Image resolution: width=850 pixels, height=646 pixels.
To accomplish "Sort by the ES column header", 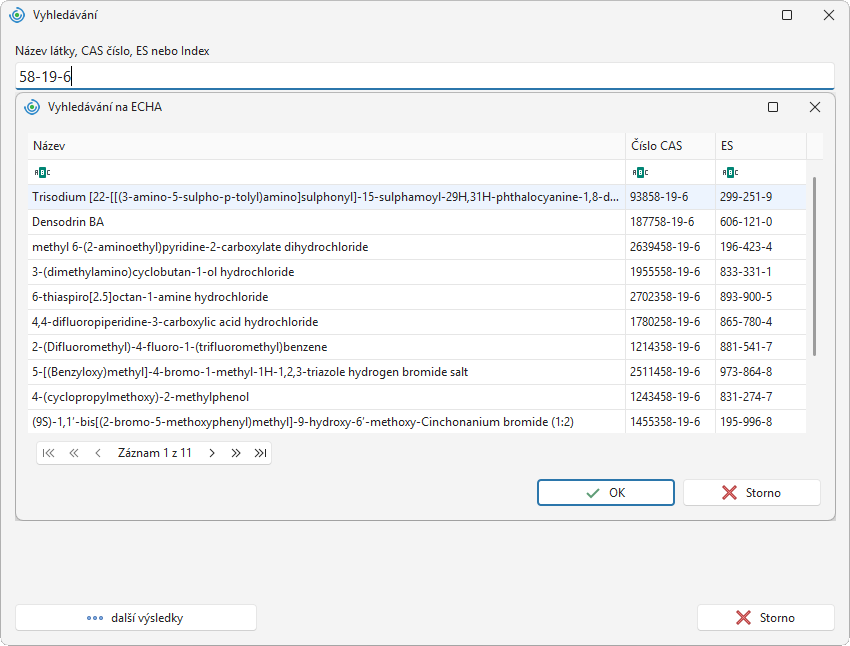I will 761,146.
